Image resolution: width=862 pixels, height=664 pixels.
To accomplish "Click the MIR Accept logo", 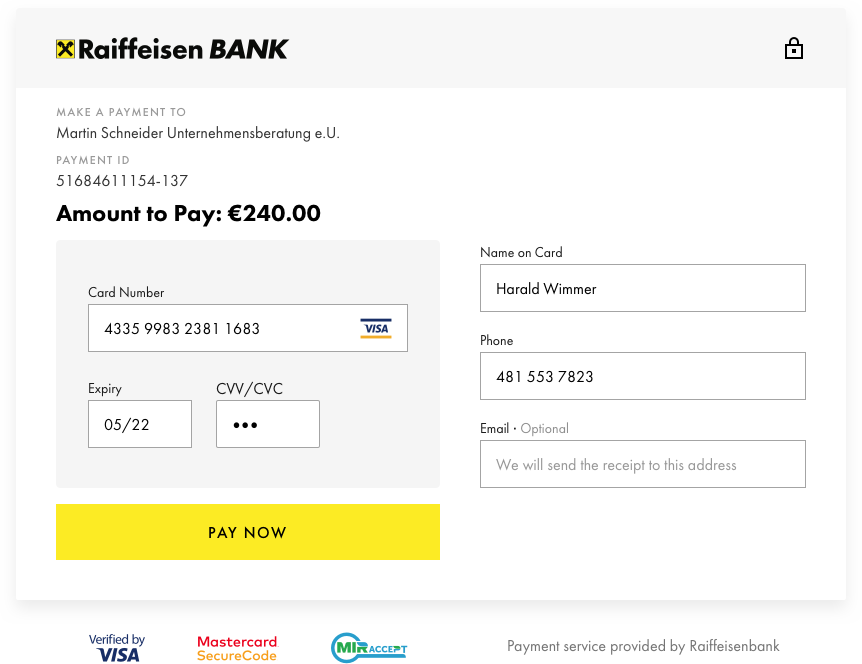I will (x=369, y=648).
